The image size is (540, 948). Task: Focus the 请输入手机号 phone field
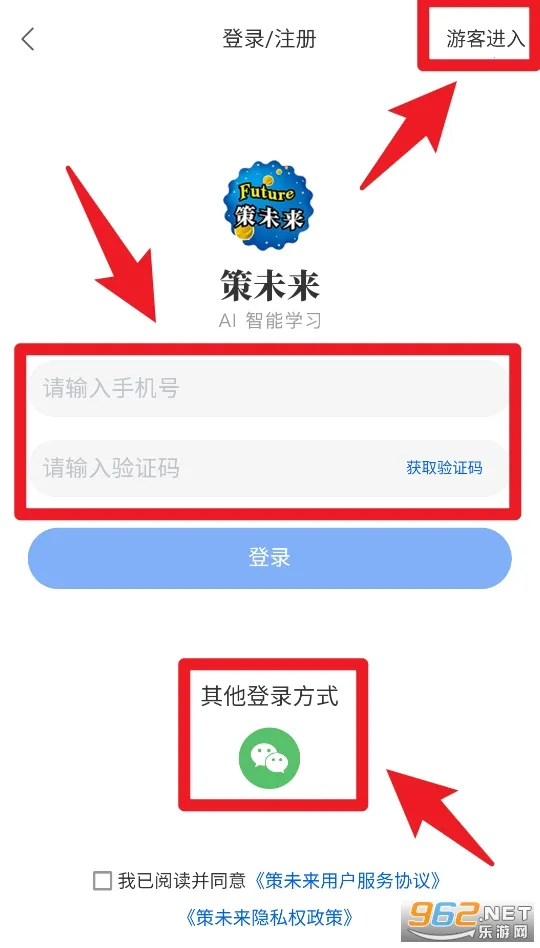[x=270, y=388]
